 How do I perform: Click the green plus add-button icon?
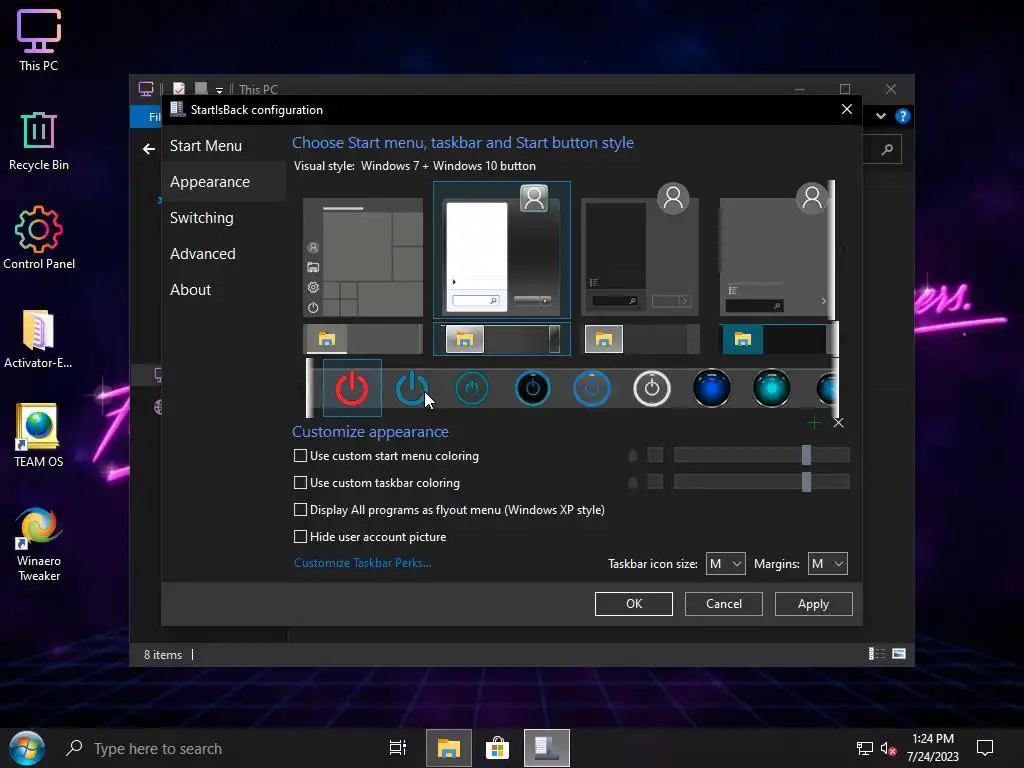point(814,423)
